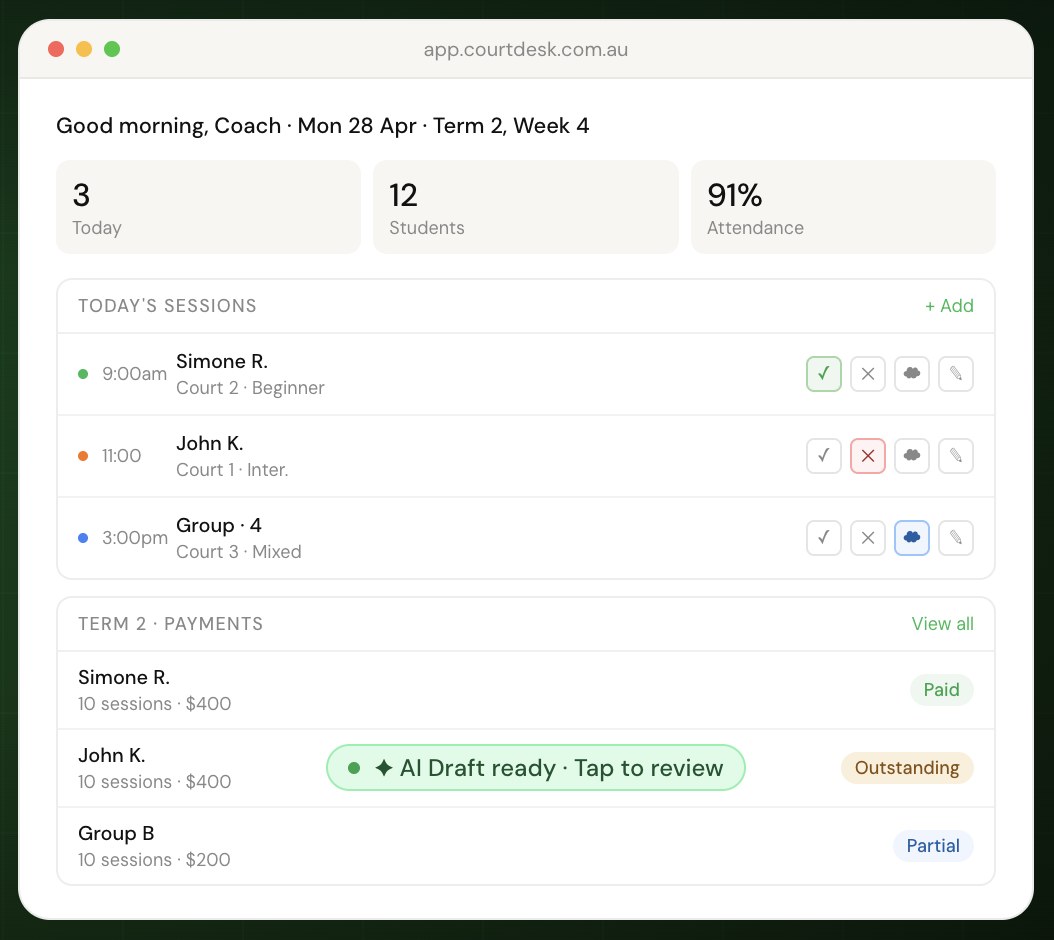Click green status dot for 9:00am session
The width and height of the screenshot is (1054, 940).
click(x=83, y=374)
